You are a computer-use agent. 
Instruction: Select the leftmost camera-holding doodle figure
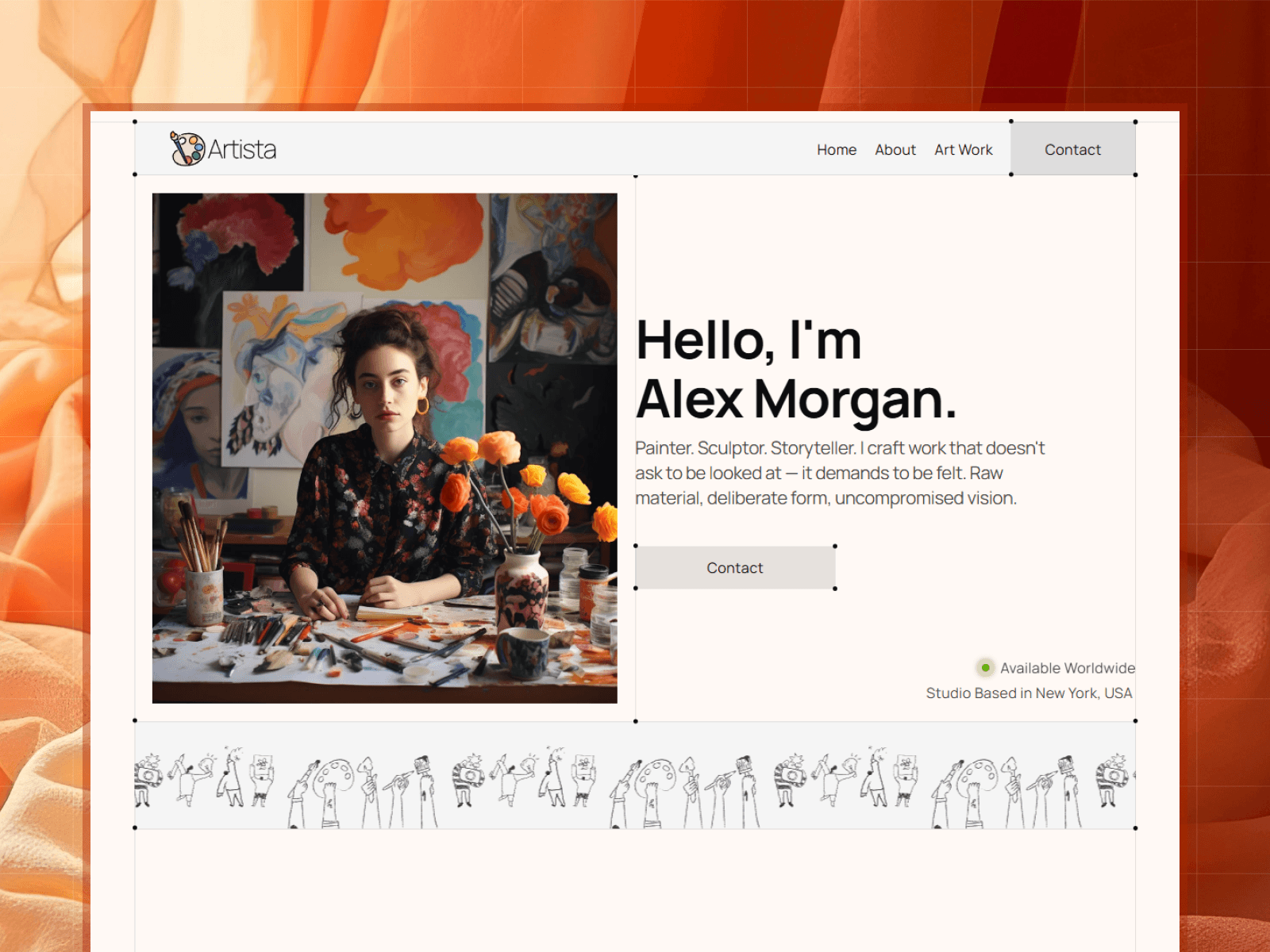(x=148, y=779)
